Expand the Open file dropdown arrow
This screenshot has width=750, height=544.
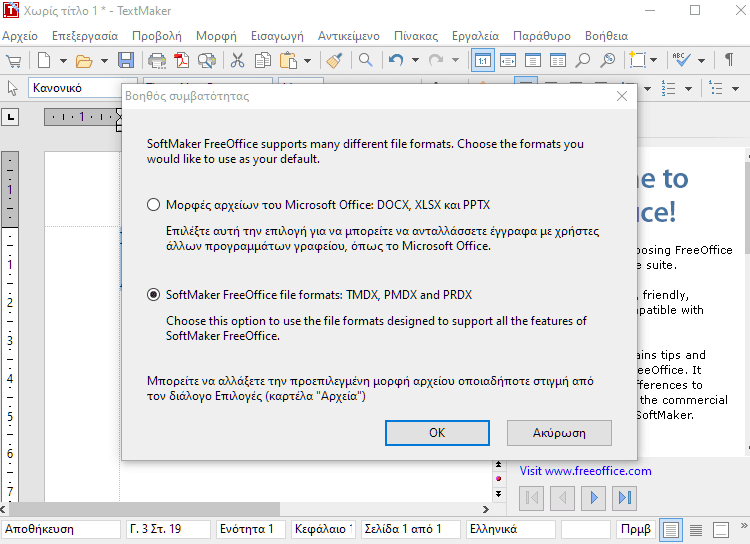tap(104, 61)
